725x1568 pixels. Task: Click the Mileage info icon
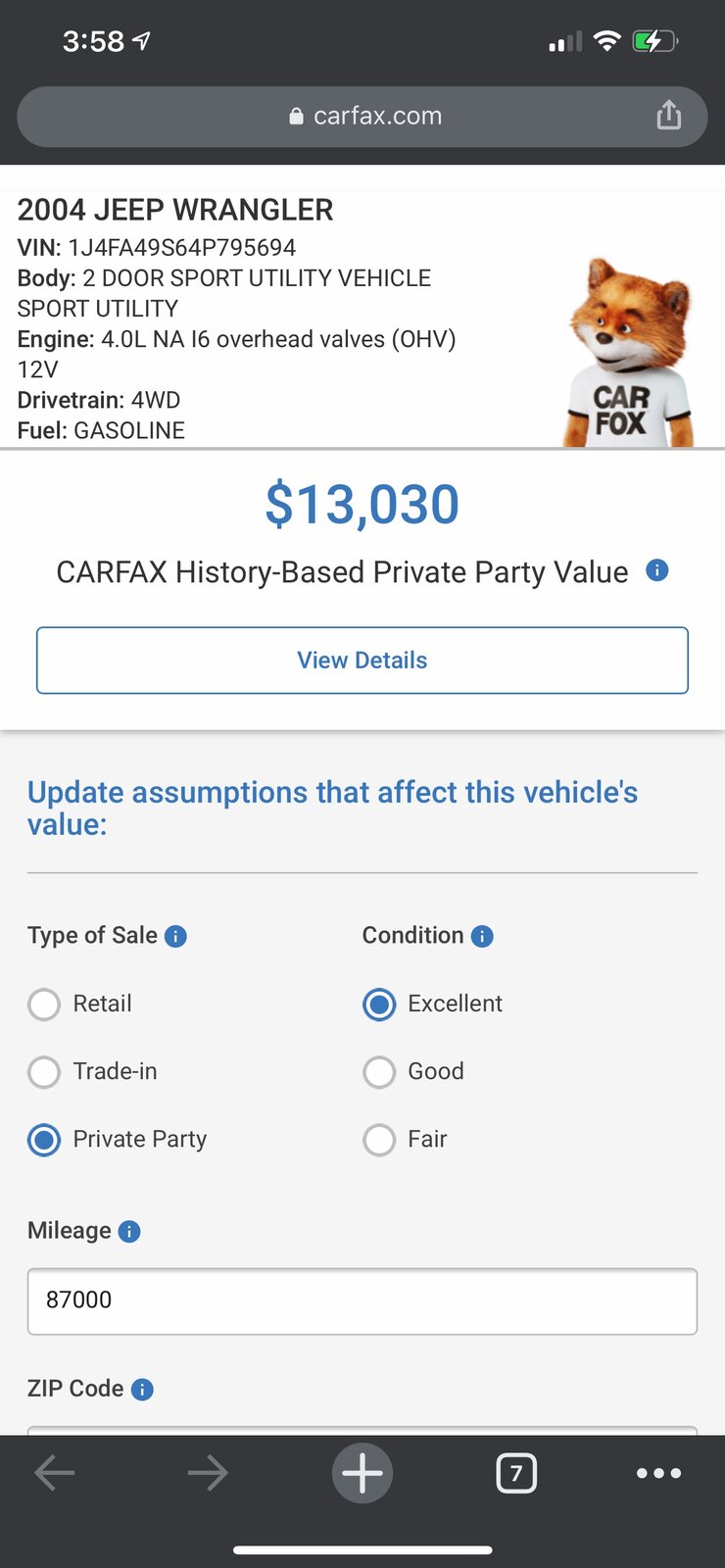click(129, 1232)
